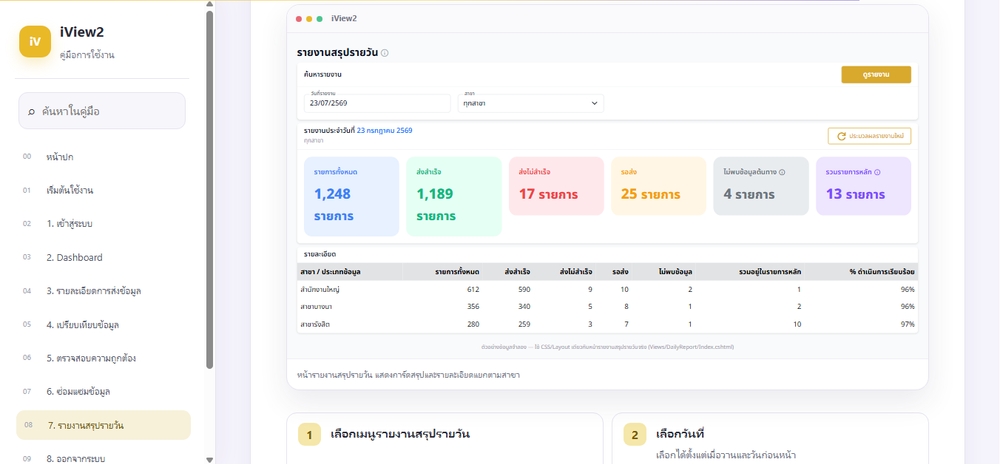Image resolution: width=1000 pixels, height=464 pixels.
Task: Click the ไม่พบข้อมูล table column header
Action: point(675,272)
